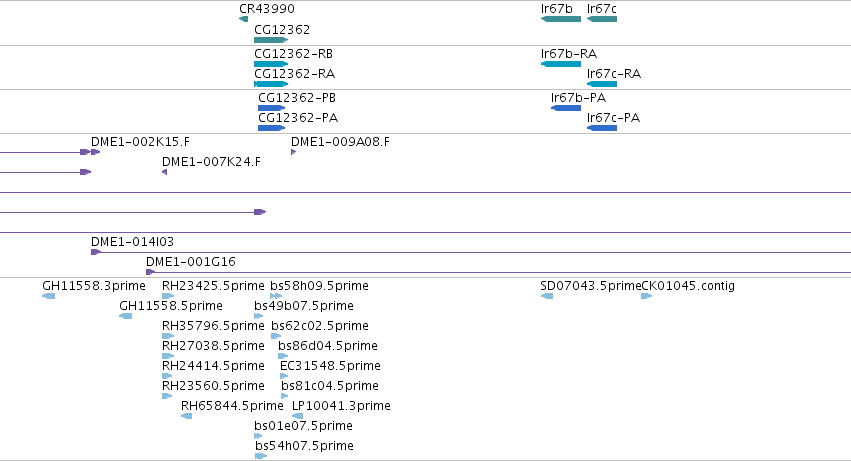Select the DME1-009A08.F arrow glyph

[x=294, y=152]
